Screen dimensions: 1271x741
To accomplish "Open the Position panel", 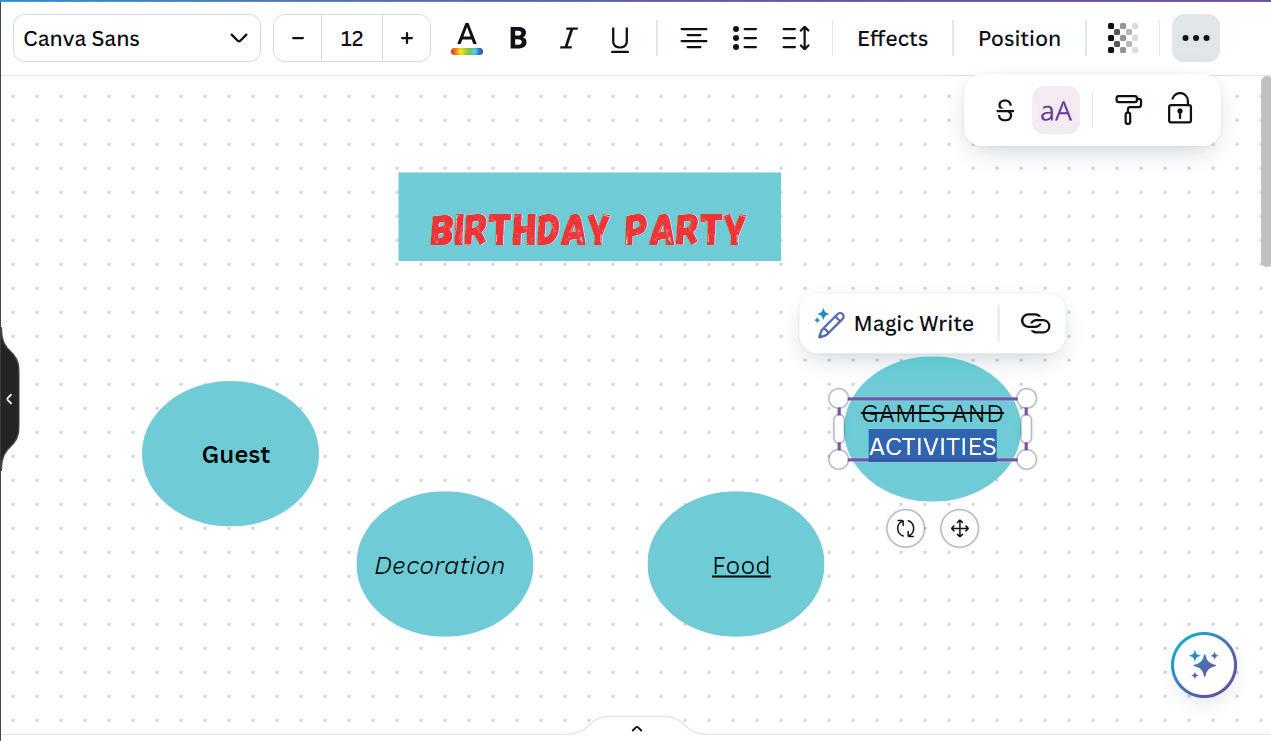I will point(1019,38).
